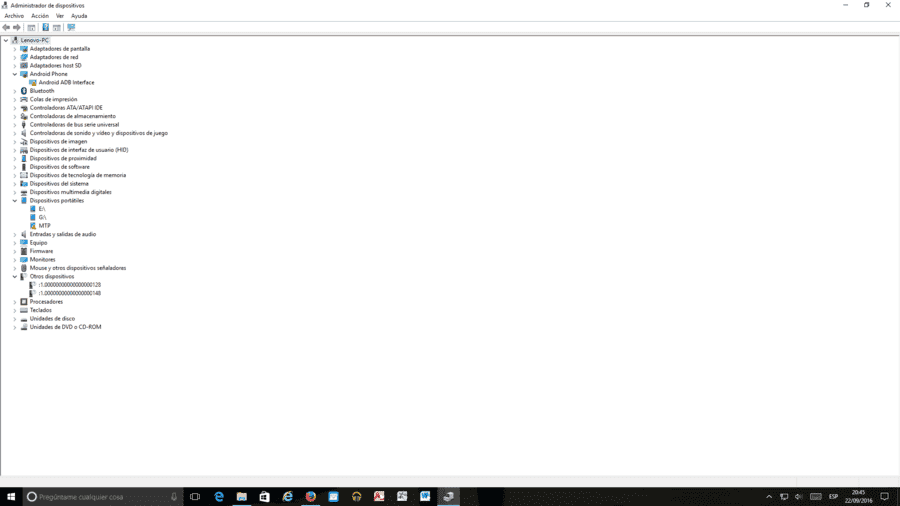Image resolution: width=900 pixels, height=506 pixels.
Task: Select unknown device ending in 148
Action: [x=69, y=293]
